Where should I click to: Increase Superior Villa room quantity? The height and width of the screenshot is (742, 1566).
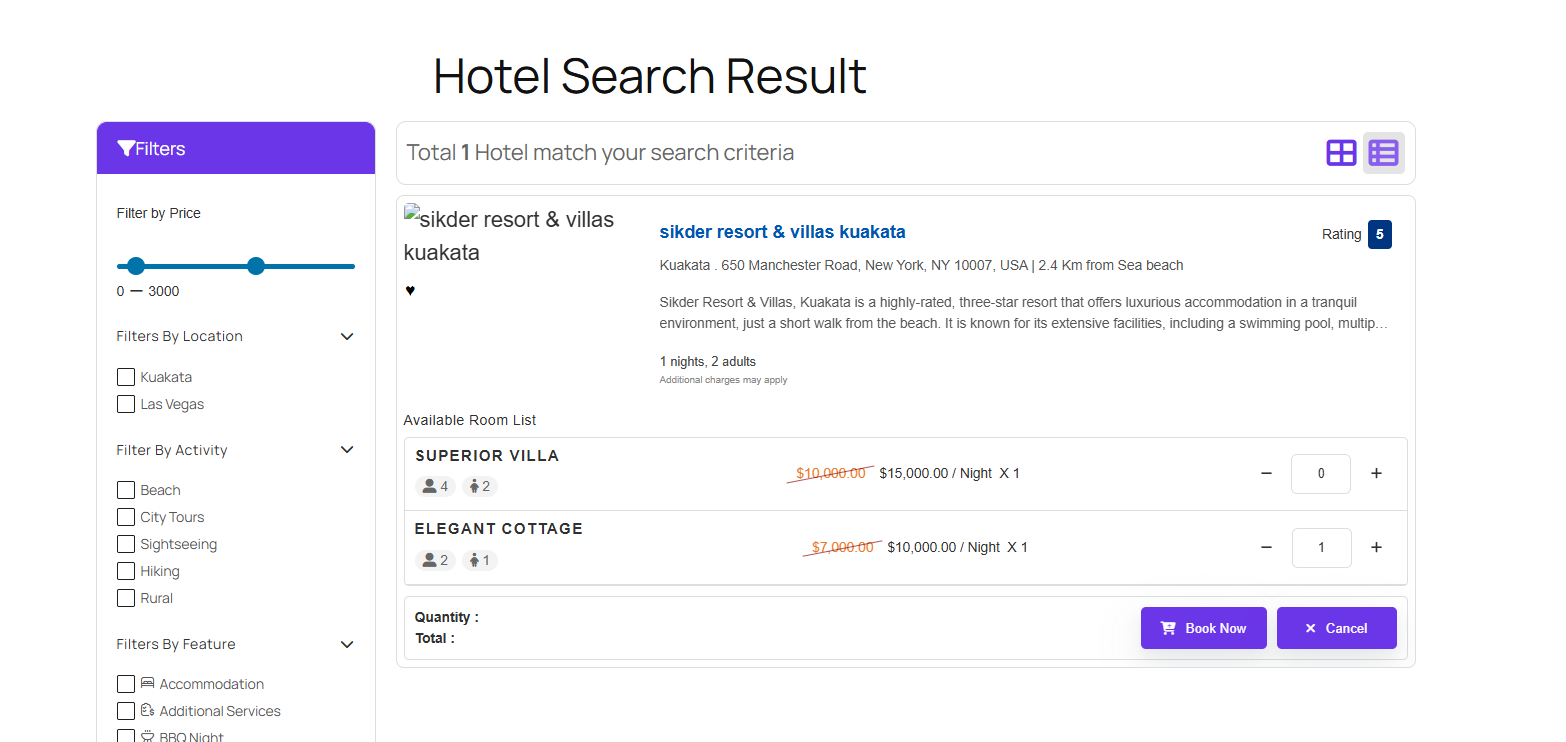point(1376,474)
